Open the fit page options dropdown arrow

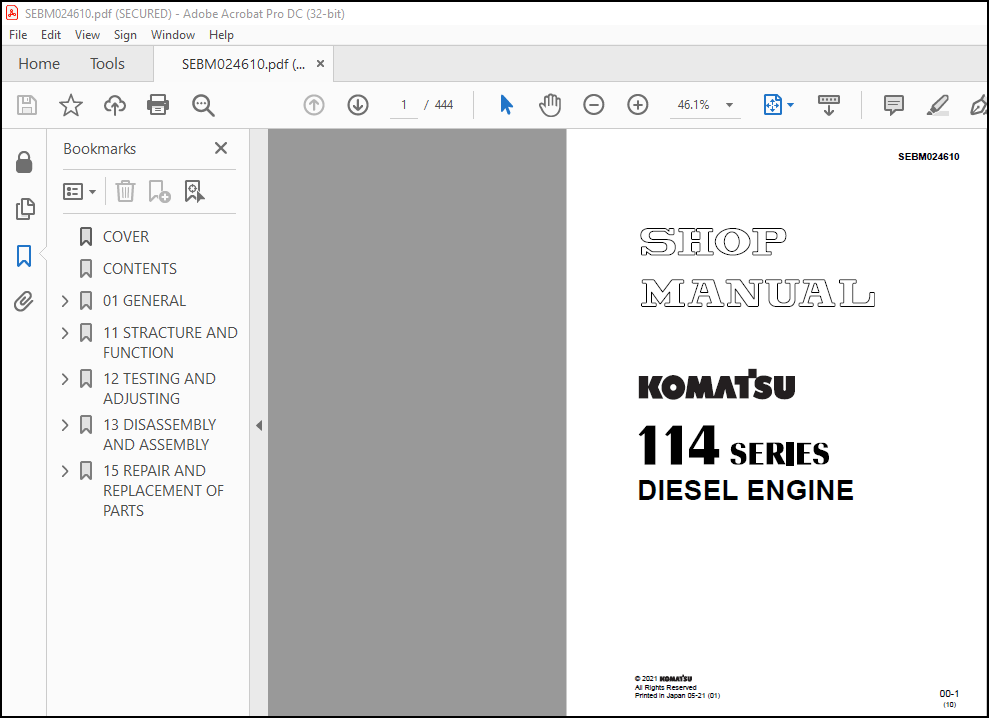point(790,105)
